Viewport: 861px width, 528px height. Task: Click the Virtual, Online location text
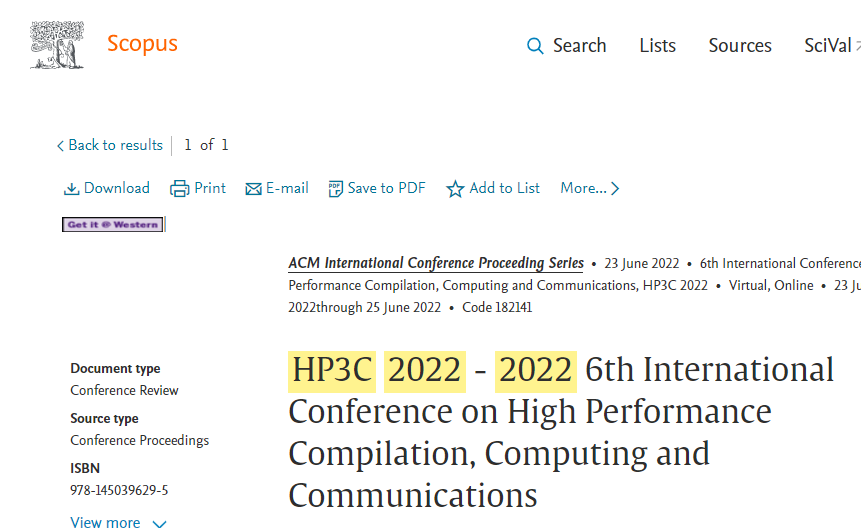pos(771,285)
